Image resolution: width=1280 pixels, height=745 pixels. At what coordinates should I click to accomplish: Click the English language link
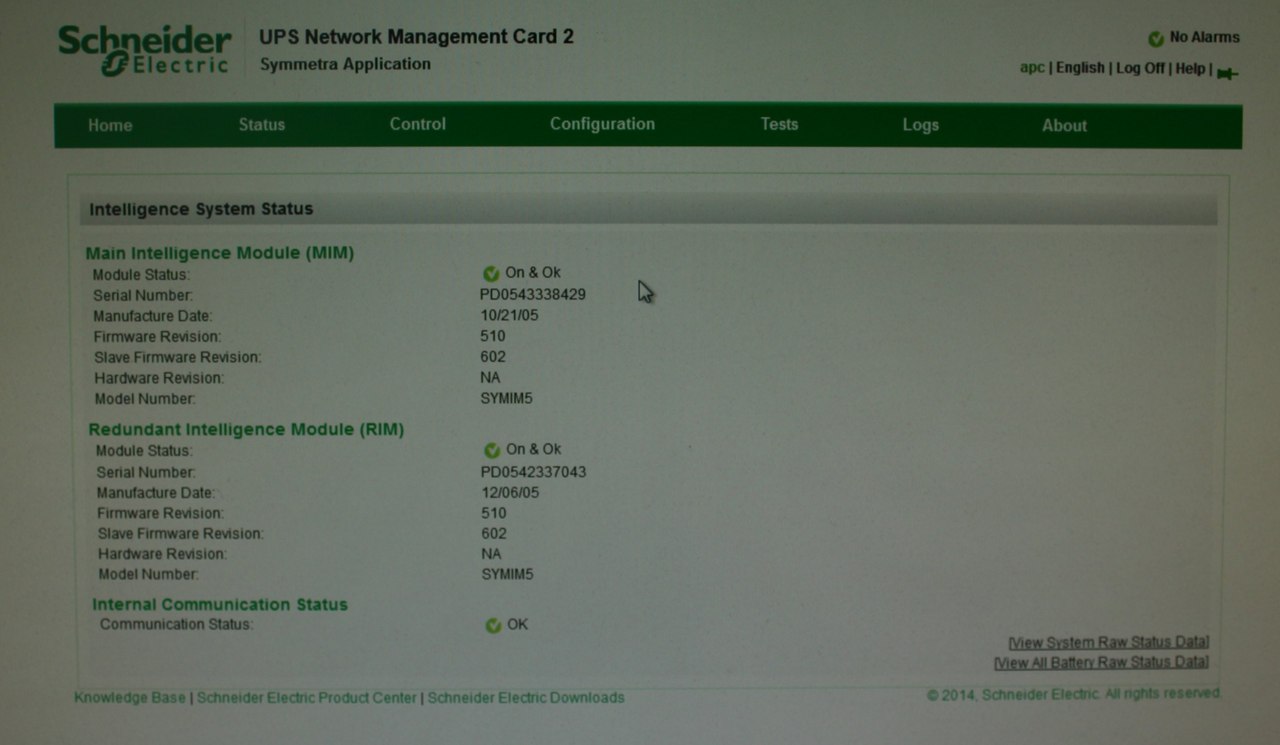[x=1080, y=68]
